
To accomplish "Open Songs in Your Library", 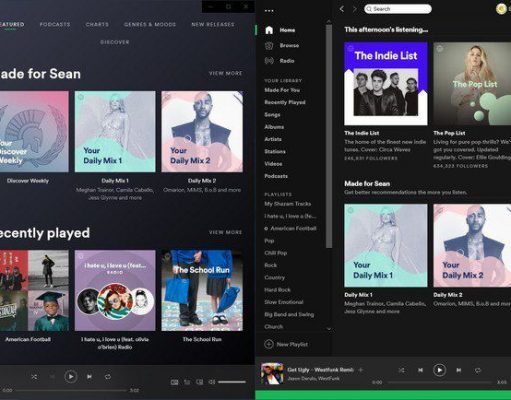I will (x=272, y=115).
